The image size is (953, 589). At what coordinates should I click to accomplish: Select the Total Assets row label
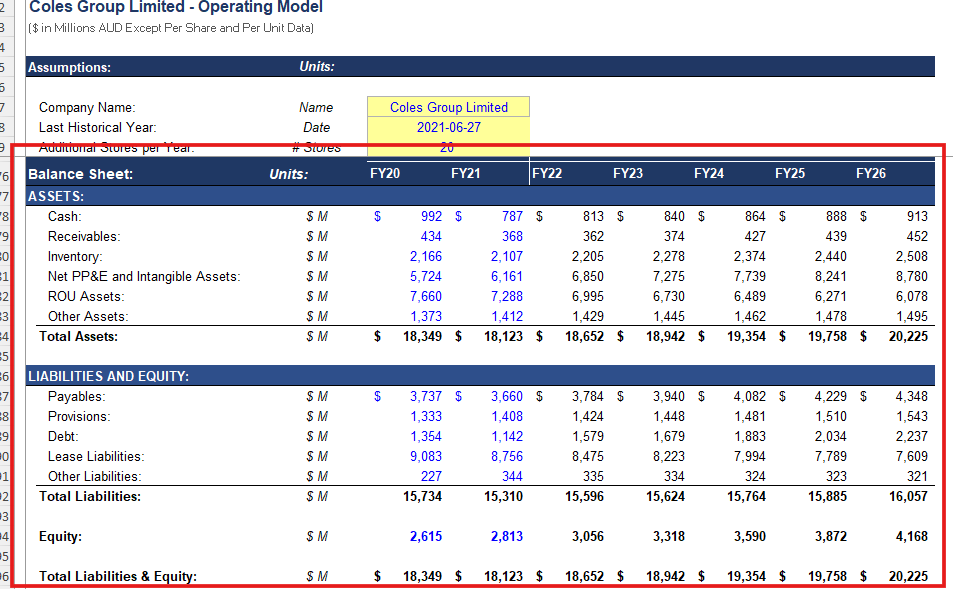(78, 337)
